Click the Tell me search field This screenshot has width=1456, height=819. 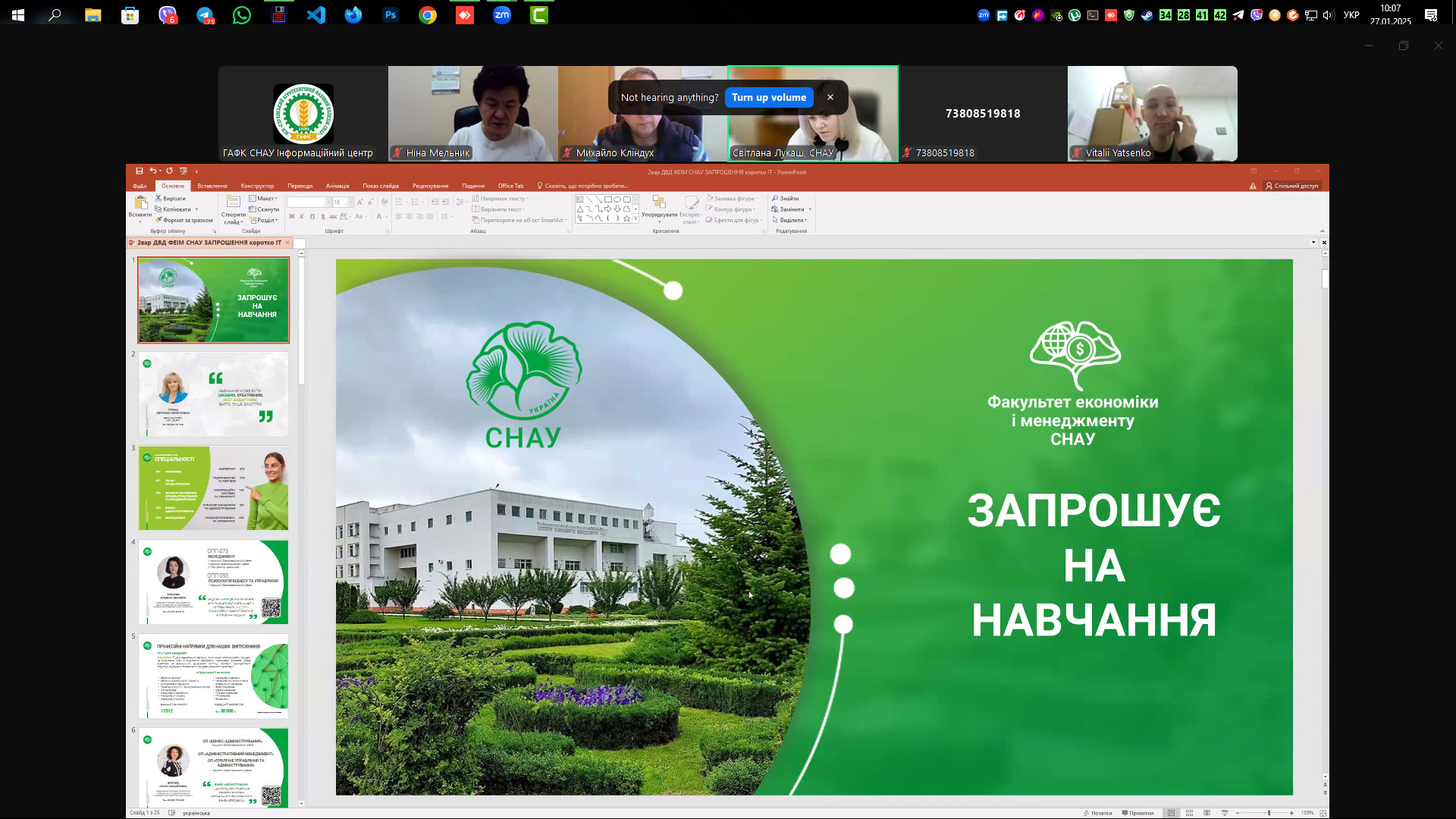point(584,186)
